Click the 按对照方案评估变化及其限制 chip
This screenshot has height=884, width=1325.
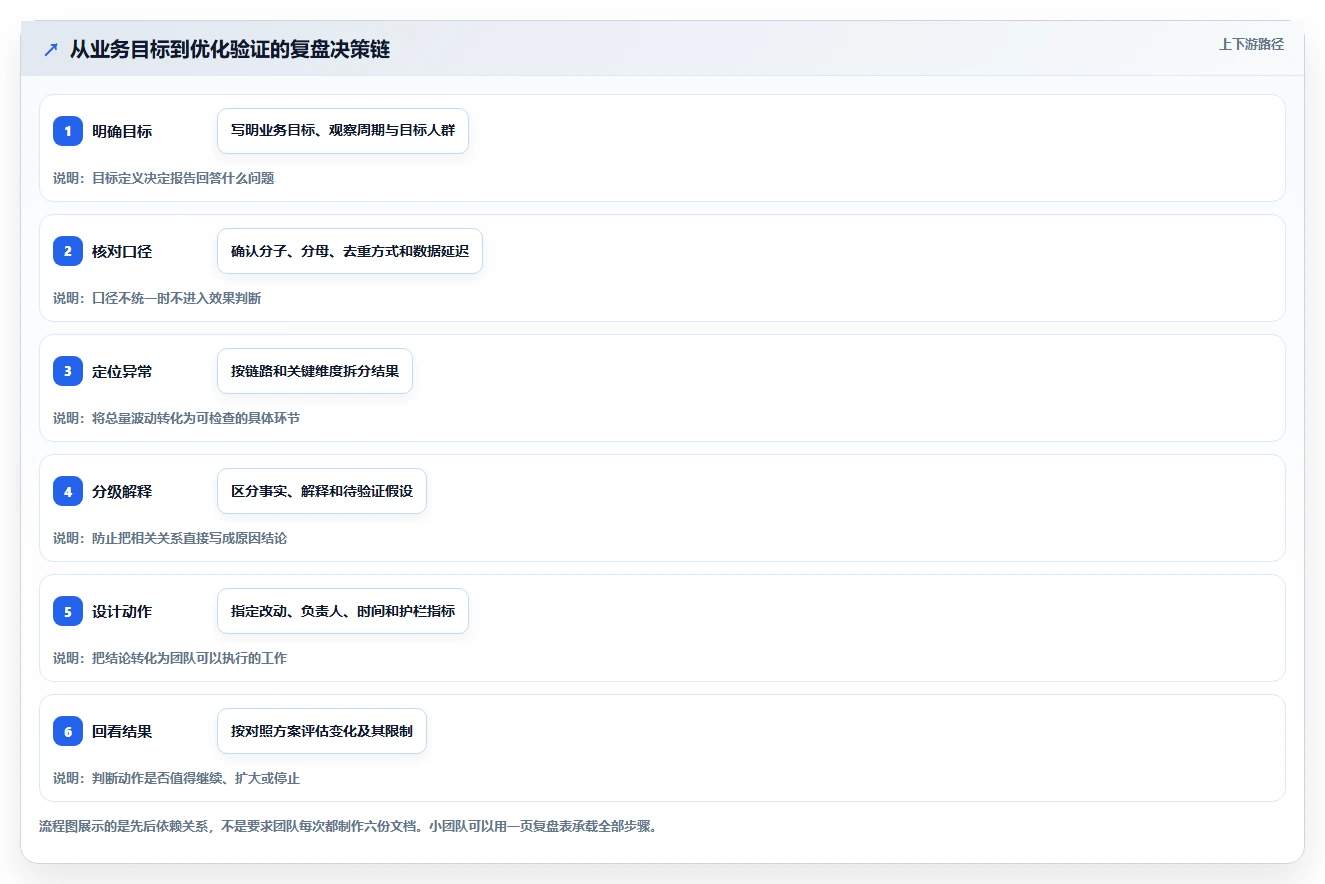(x=322, y=731)
